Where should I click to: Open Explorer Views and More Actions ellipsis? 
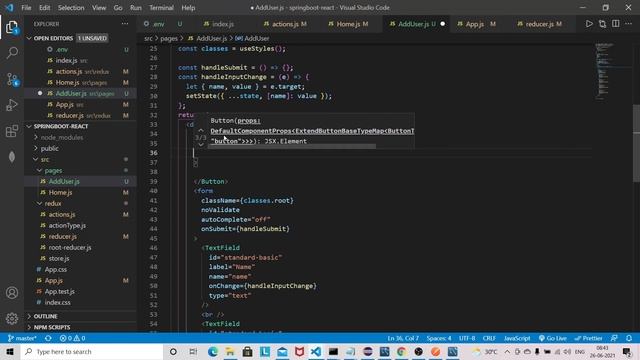(x=125, y=24)
